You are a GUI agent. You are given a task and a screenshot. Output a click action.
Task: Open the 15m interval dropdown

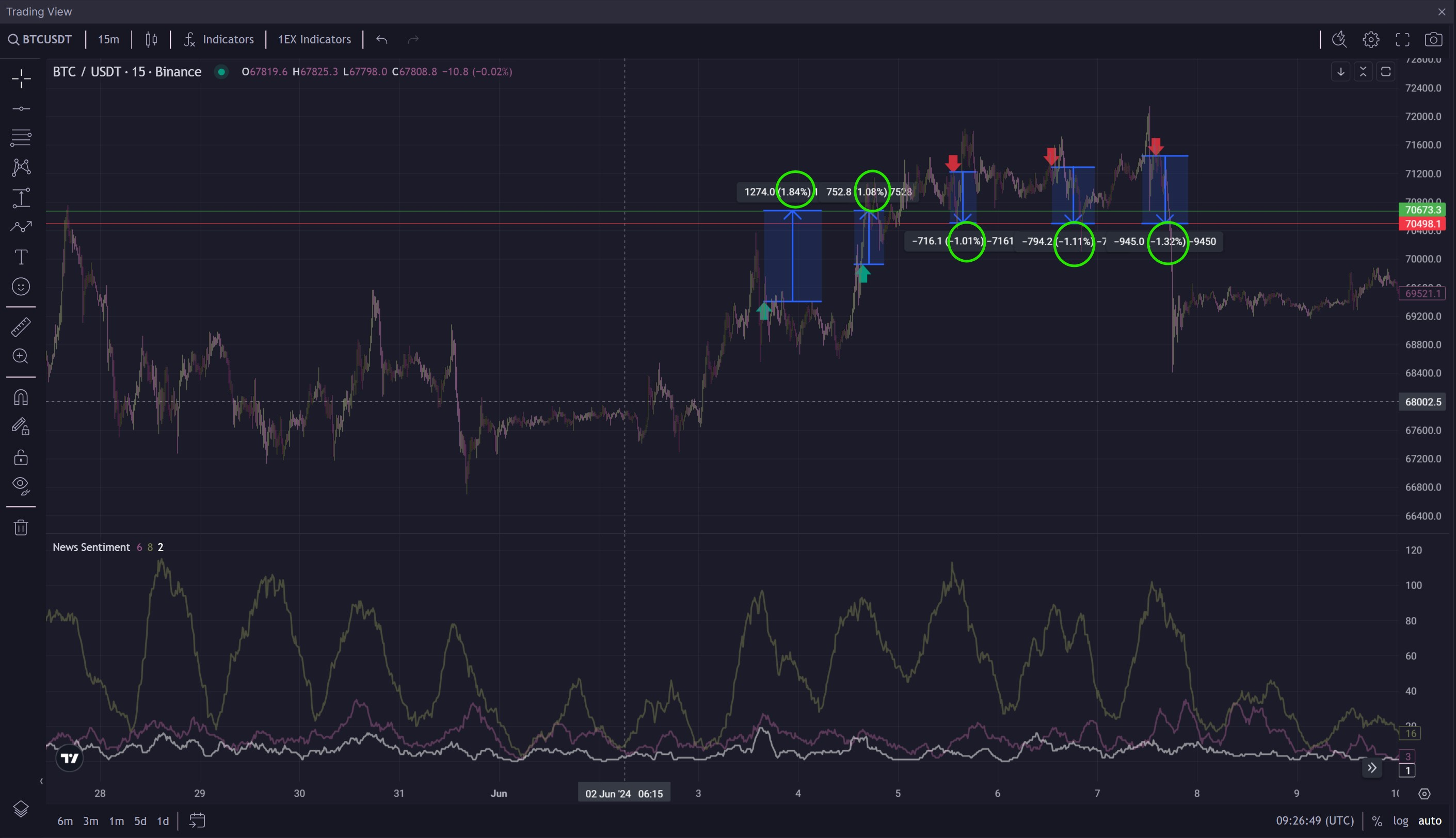[x=108, y=39]
